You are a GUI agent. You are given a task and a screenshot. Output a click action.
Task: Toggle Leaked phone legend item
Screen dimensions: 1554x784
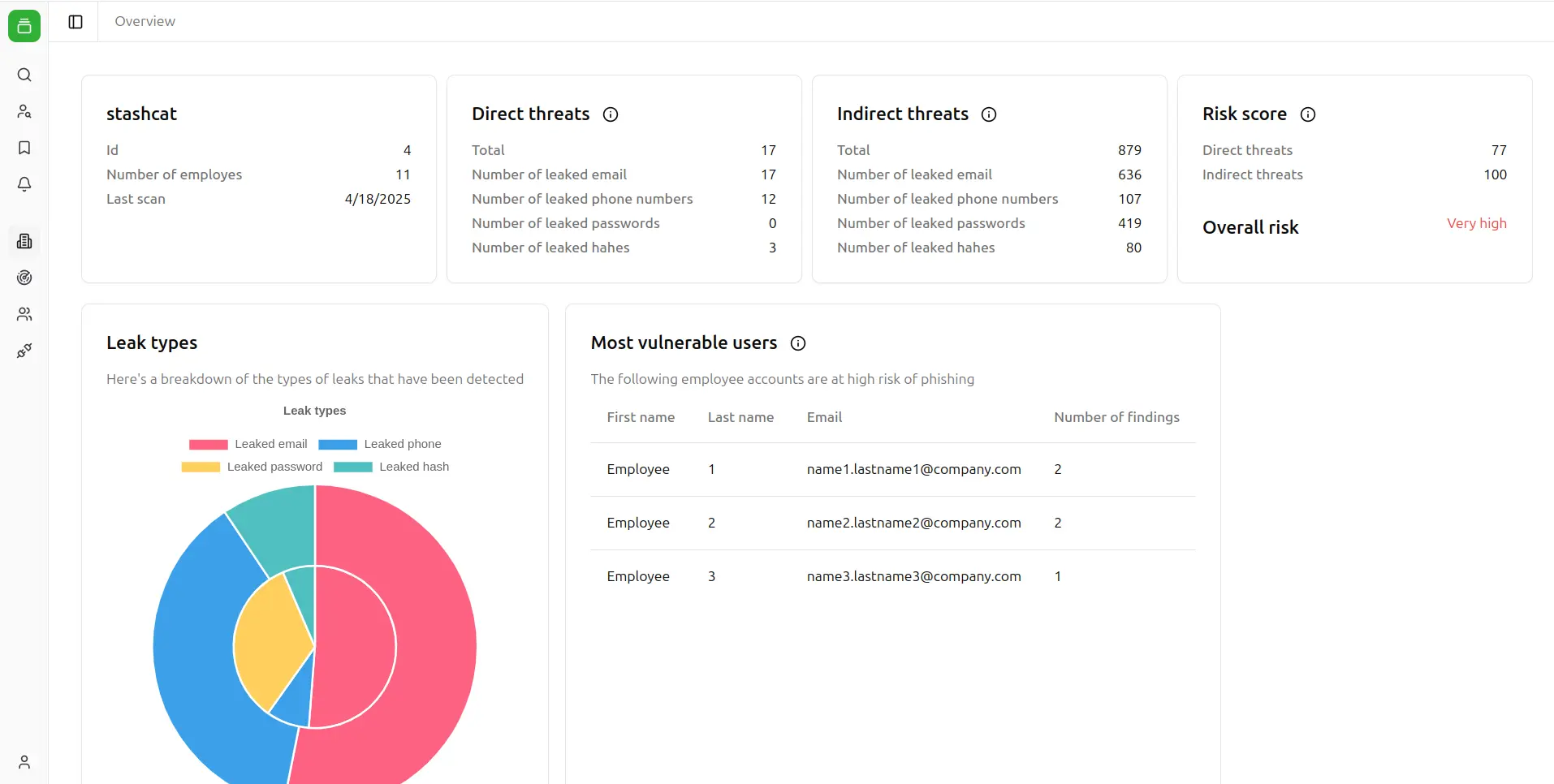coord(380,444)
